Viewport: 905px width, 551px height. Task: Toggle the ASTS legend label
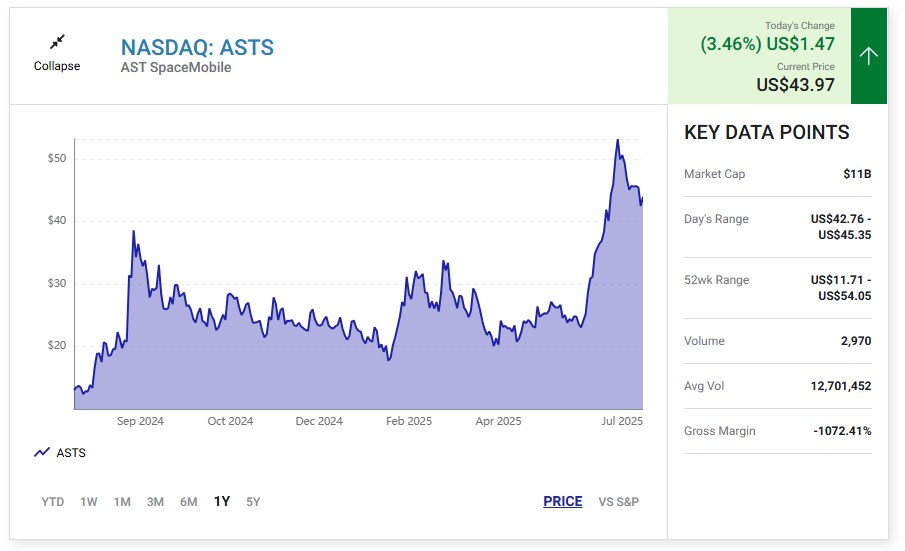coord(71,453)
